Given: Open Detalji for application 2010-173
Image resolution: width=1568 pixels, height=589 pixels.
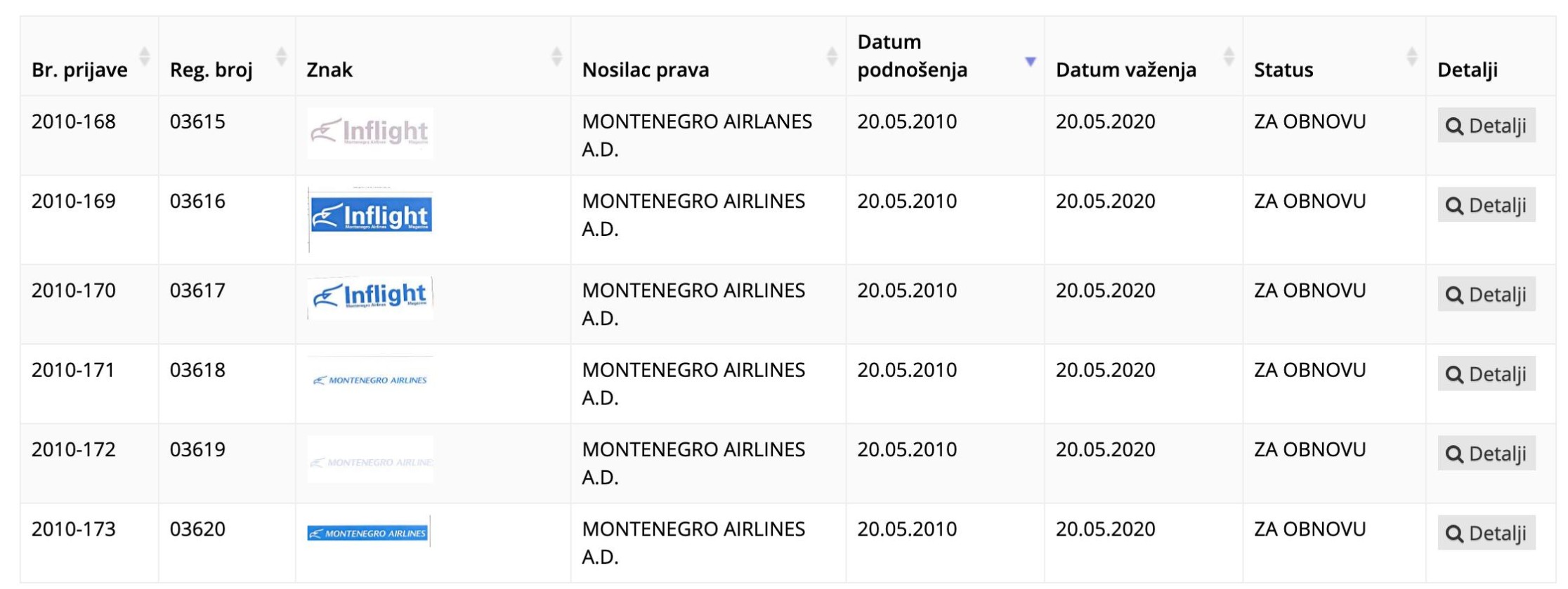Looking at the screenshot, I should [x=1486, y=533].
